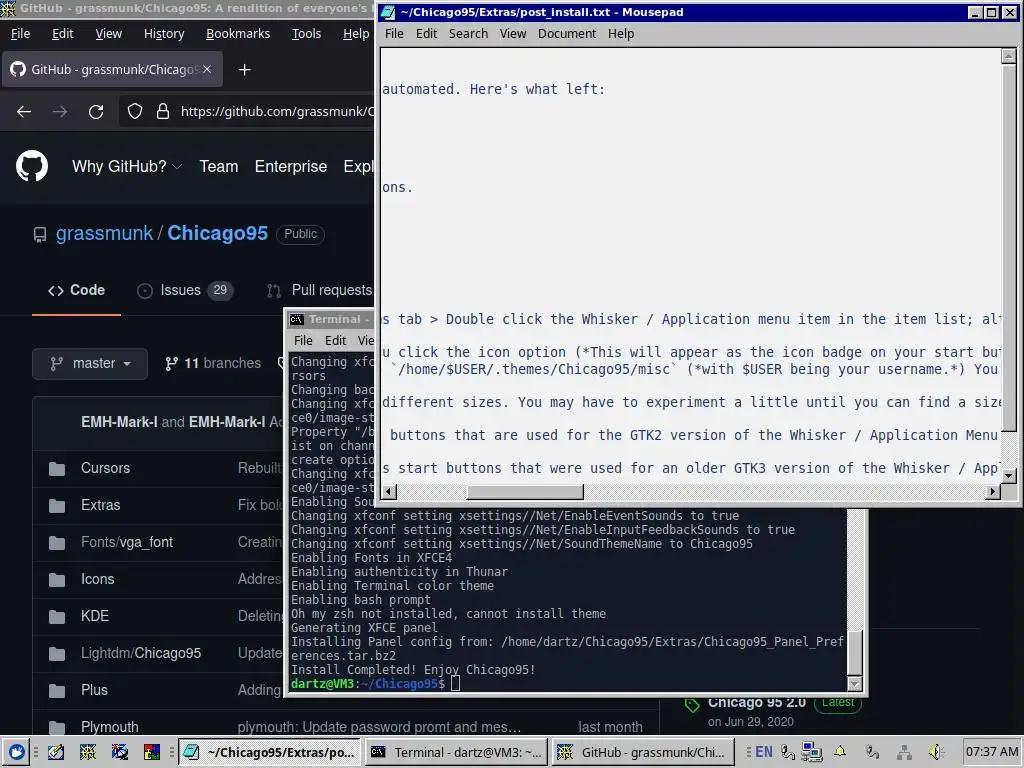Open the Cursors folder
The image size is (1024, 768).
pyautogui.click(x=105, y=468)
